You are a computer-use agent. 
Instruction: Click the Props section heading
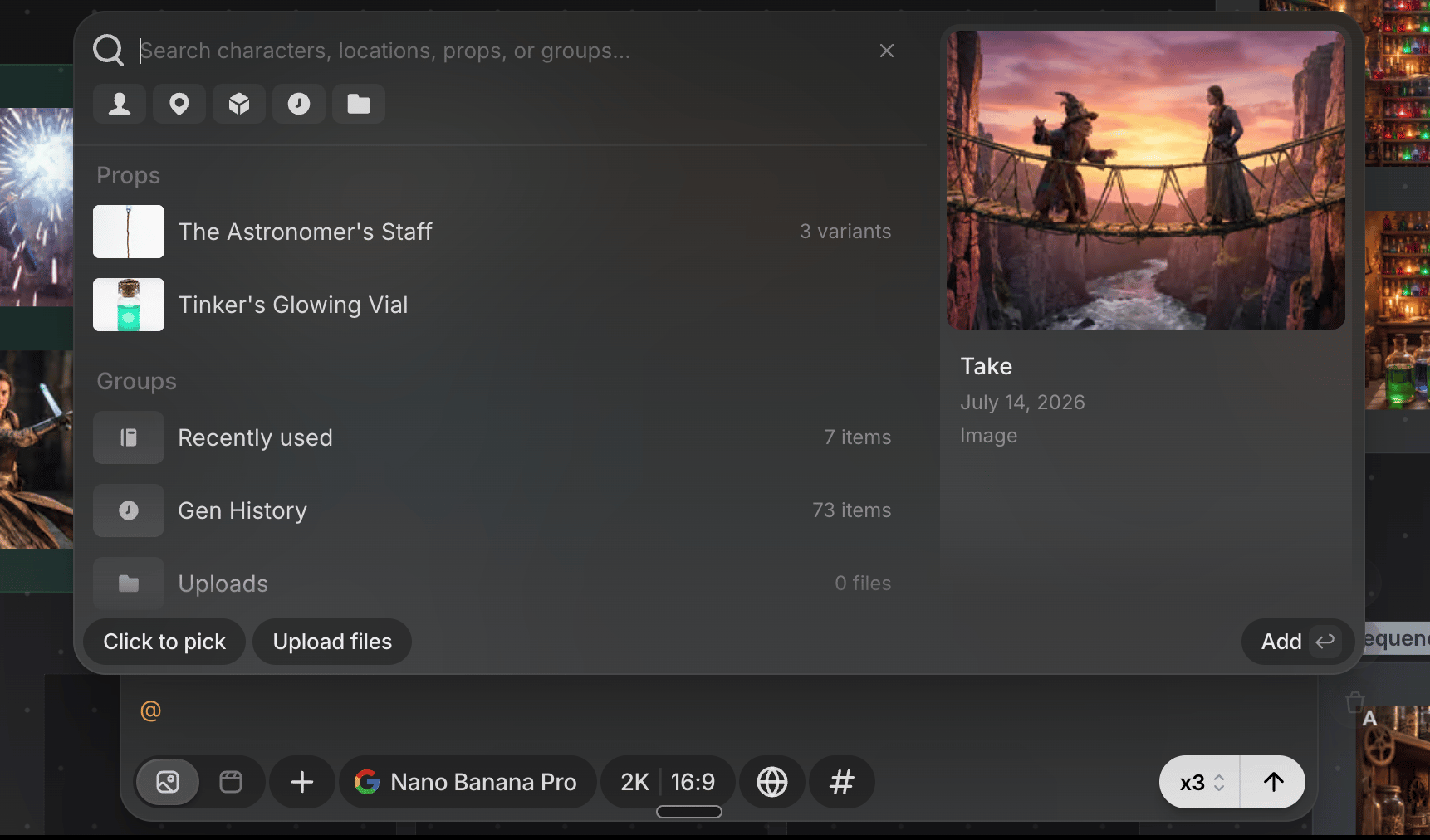click(129, 175)
